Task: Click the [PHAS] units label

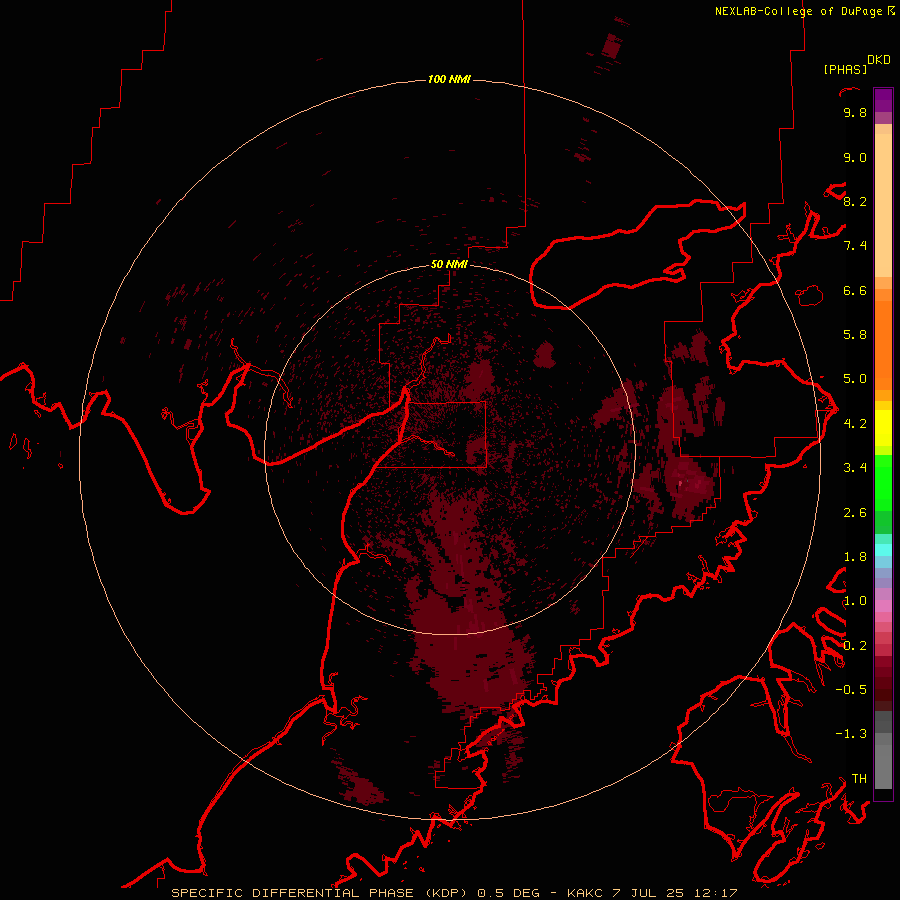Action: pos(845,69)
